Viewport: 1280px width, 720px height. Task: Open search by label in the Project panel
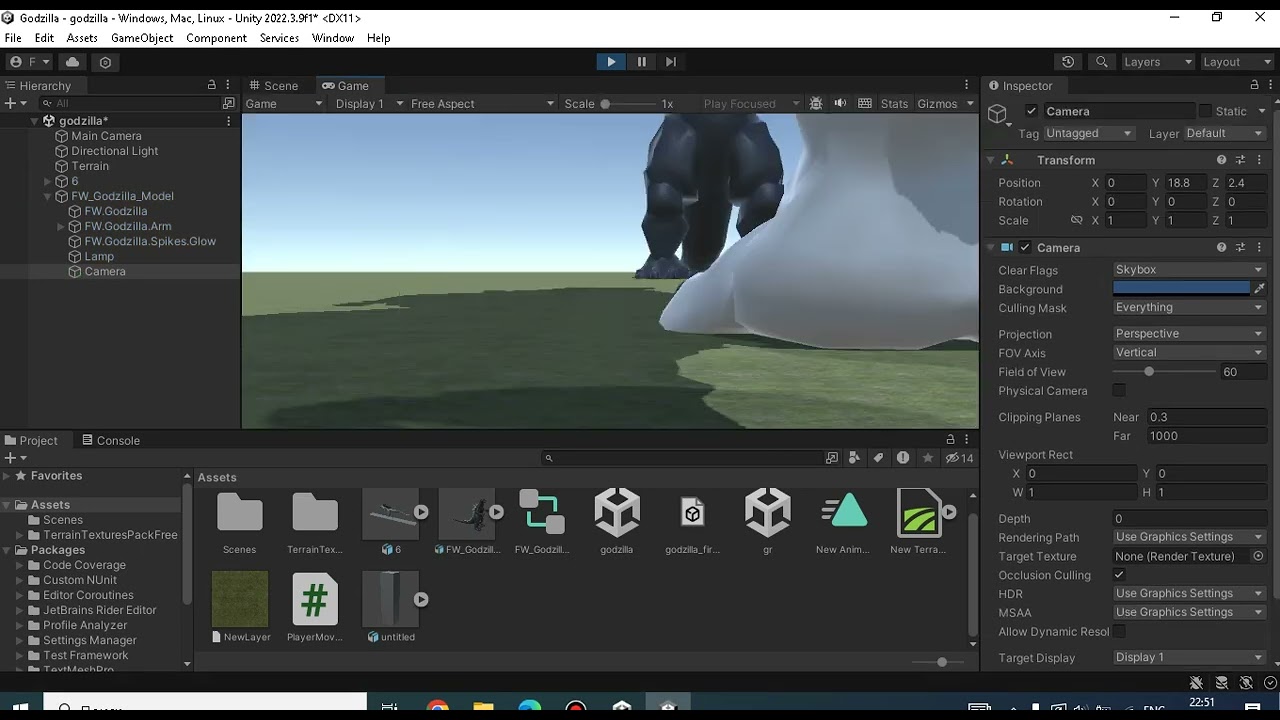[878, 458]
